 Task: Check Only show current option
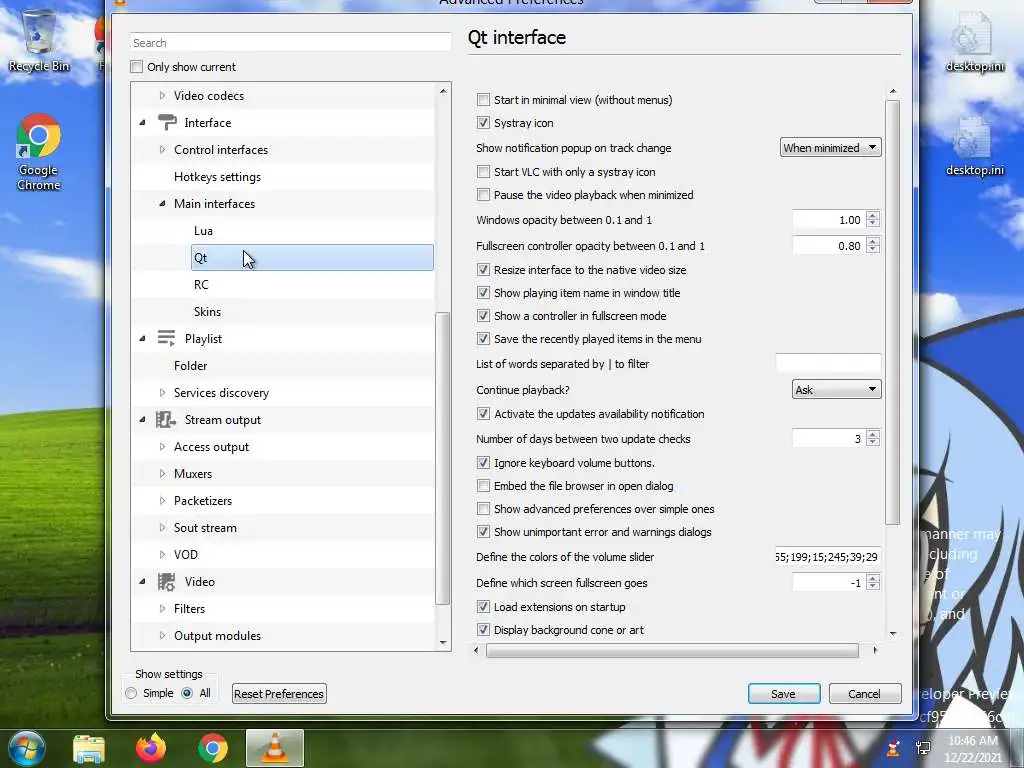point(136,67)
